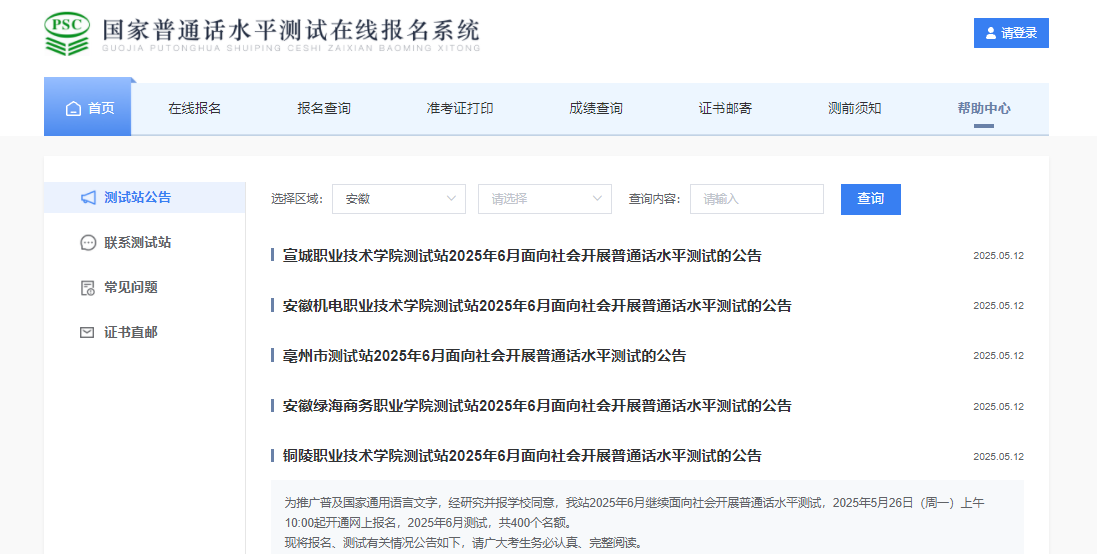
Task: Open 铜陵职业技术学院测试站 announcement
Action: (522, 456)
